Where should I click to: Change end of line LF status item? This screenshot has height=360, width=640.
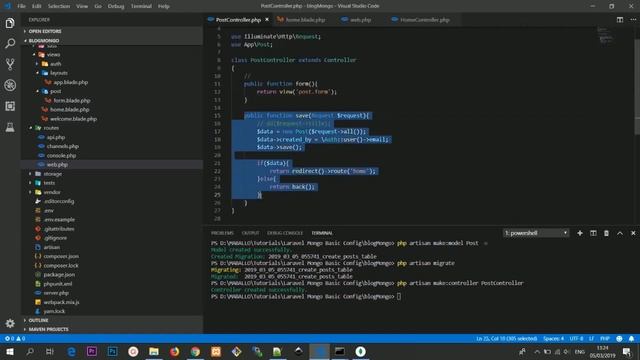tap(591, 339)
